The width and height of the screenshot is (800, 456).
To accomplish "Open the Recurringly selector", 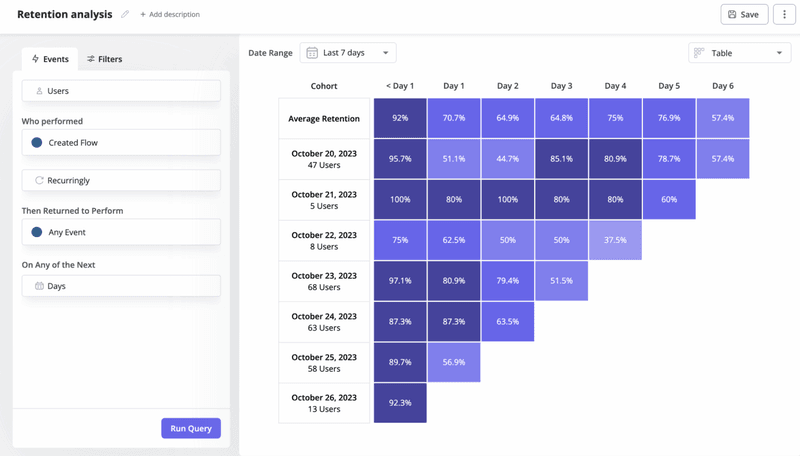I will 121,181.
